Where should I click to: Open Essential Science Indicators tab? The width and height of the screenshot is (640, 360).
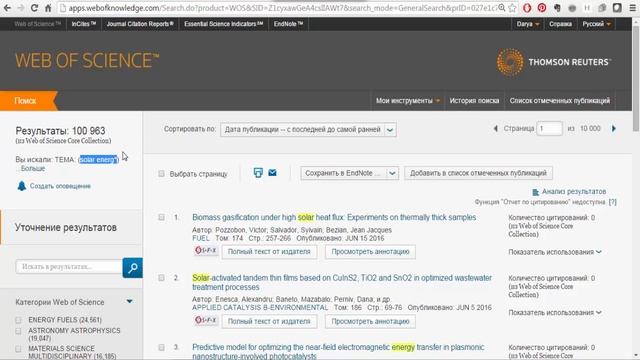tap(224, 24)
